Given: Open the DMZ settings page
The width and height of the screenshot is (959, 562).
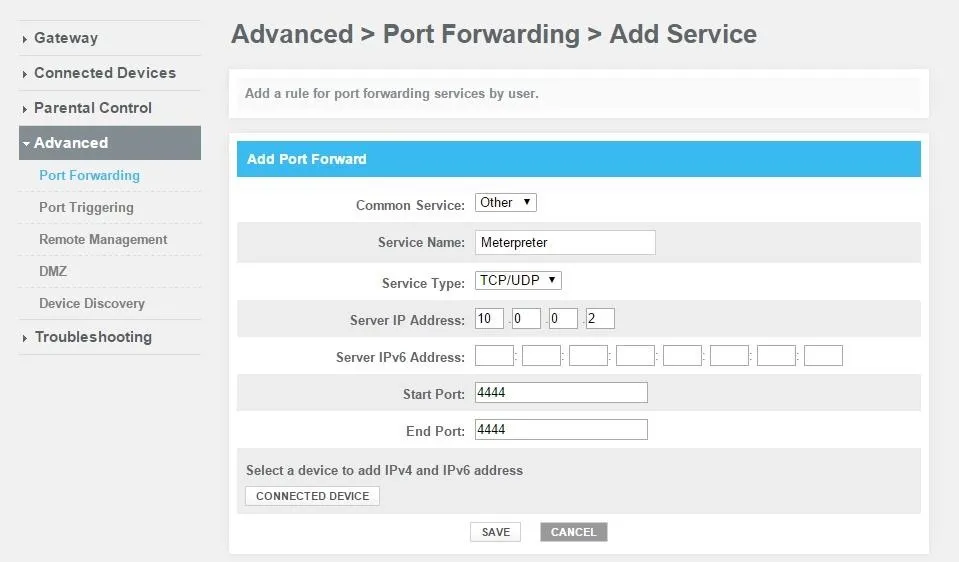Looking at the screenshot, I should click(x=53, y=271).
